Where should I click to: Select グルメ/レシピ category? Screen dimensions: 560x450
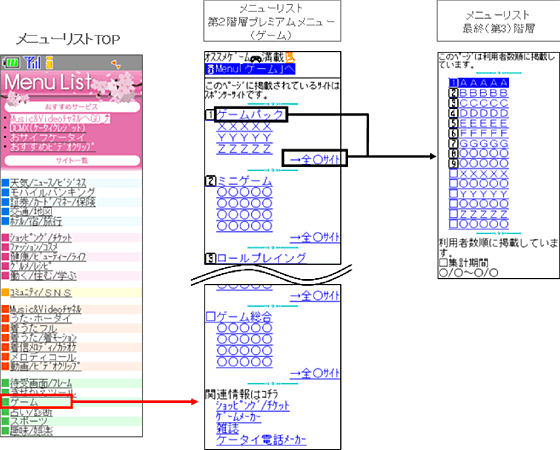pos(31,266)
